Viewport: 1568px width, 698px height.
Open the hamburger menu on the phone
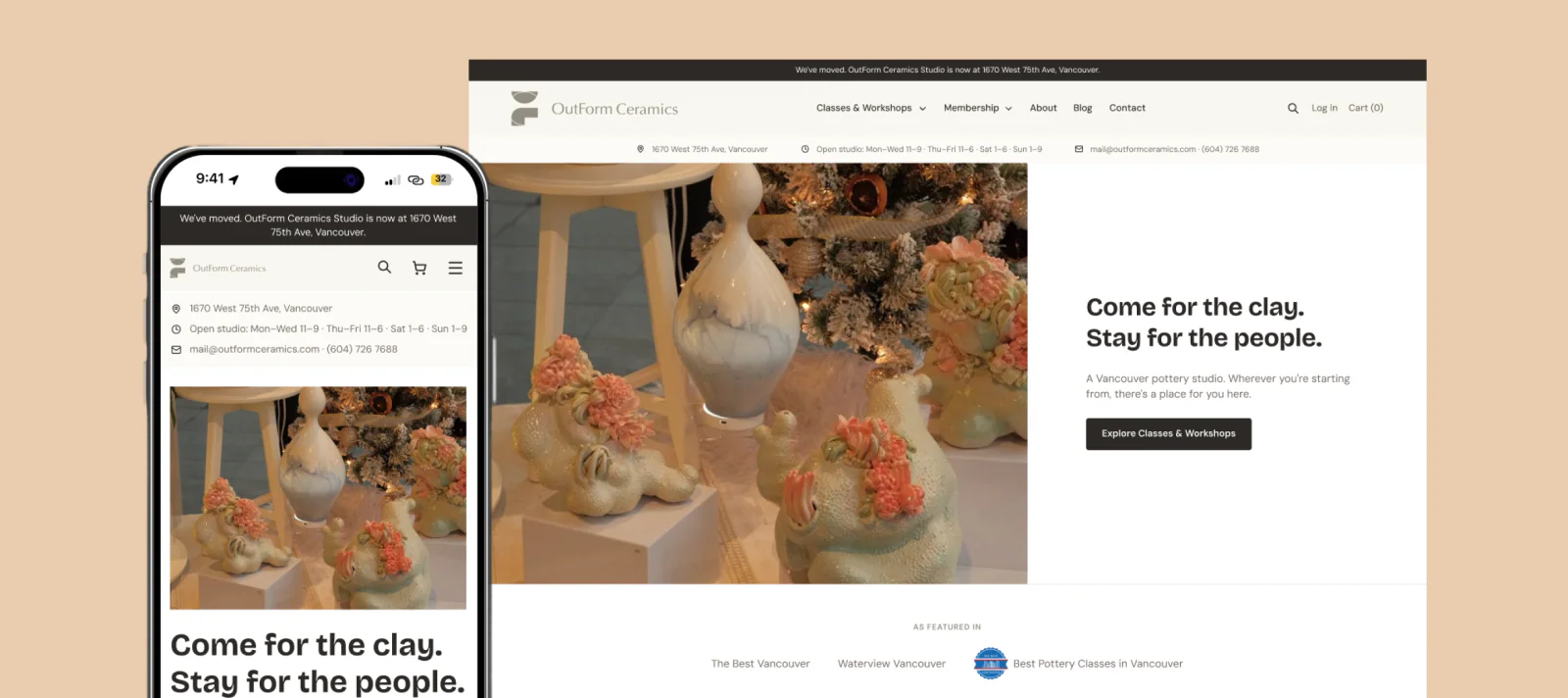pyautogui.click(x=456, y=268)
